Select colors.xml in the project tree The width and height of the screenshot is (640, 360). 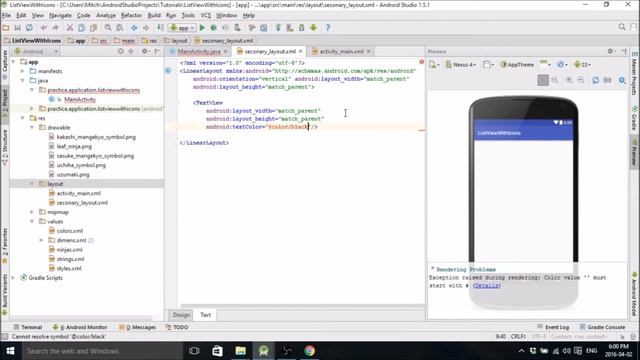[x=66, y=231]
